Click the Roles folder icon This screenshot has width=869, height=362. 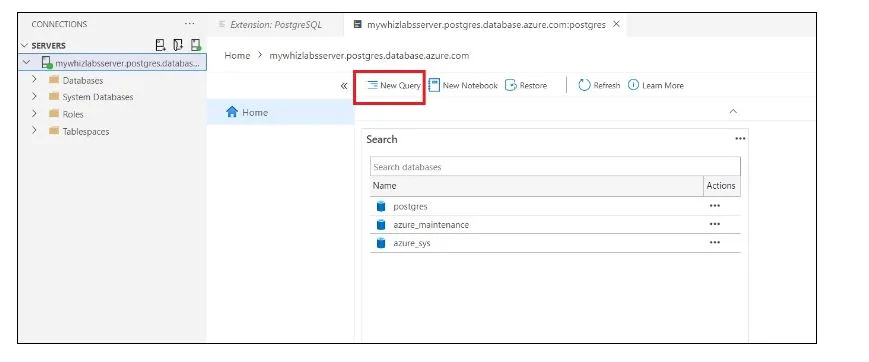click(x=54, y=114)
